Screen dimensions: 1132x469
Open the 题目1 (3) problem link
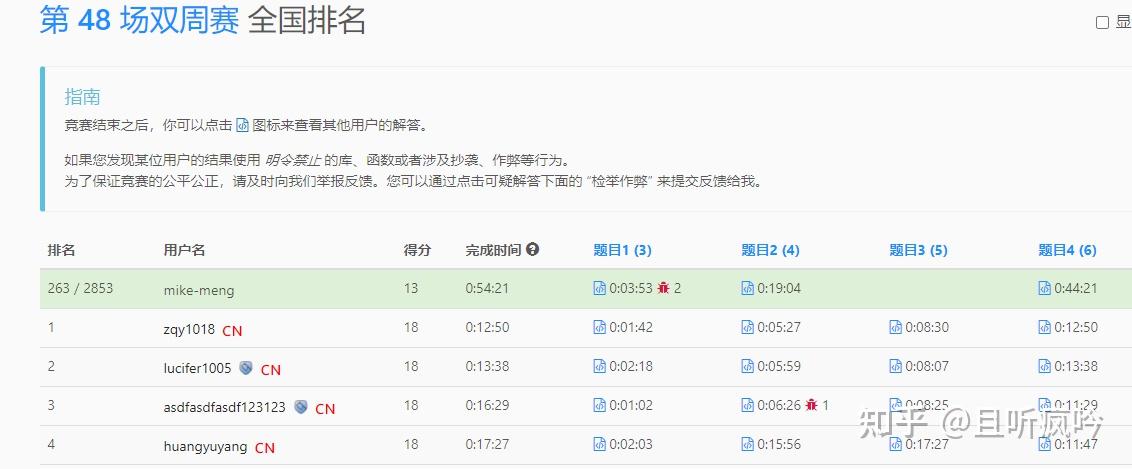[x=622, y=250]
